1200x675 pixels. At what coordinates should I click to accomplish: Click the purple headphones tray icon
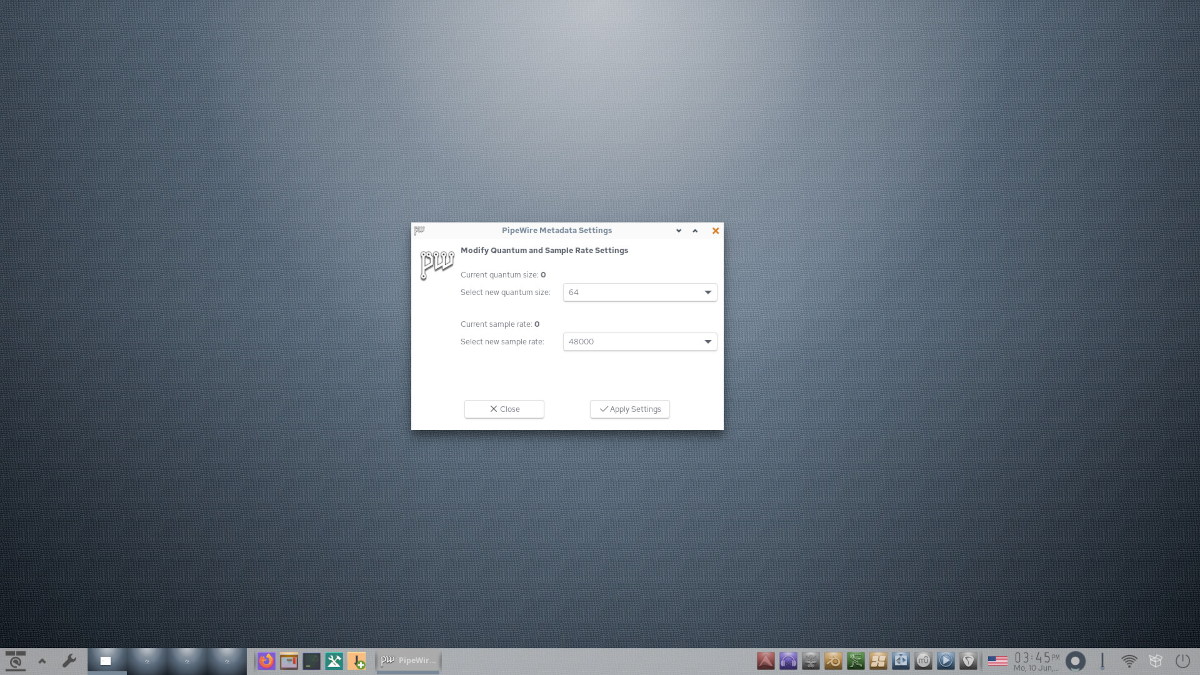coord(788,661)
